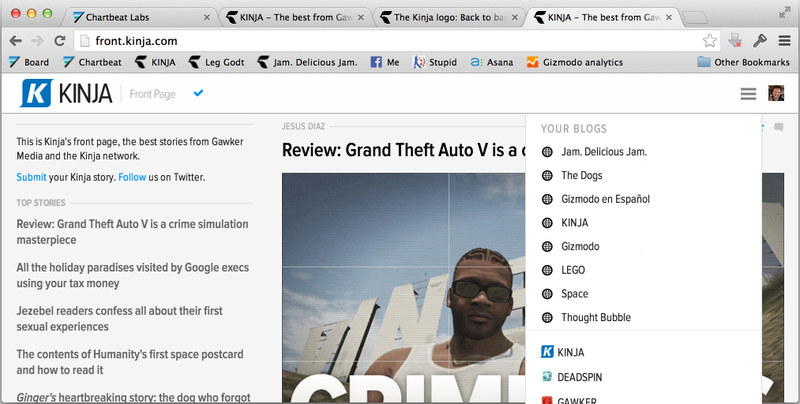Image resolution: width=800 pixels, height=404 pixels.
Task: Click the Kinja K logo in the header
Action: [36, 93]
